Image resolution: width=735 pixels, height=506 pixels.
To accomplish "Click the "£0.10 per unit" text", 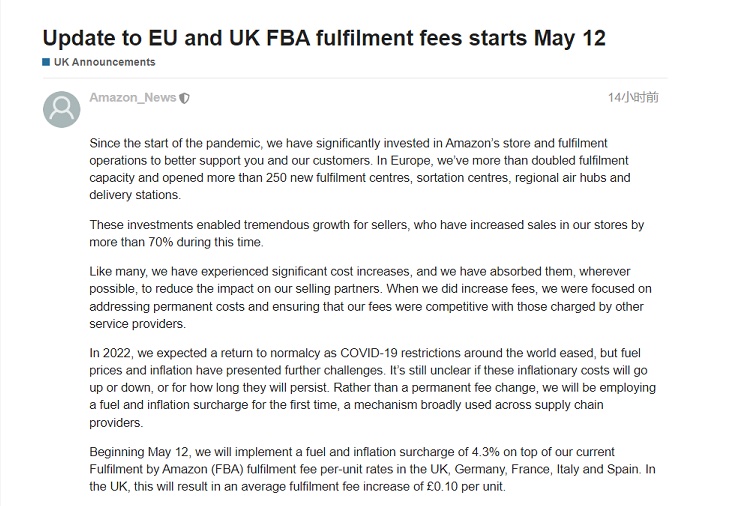I will 465,487.
